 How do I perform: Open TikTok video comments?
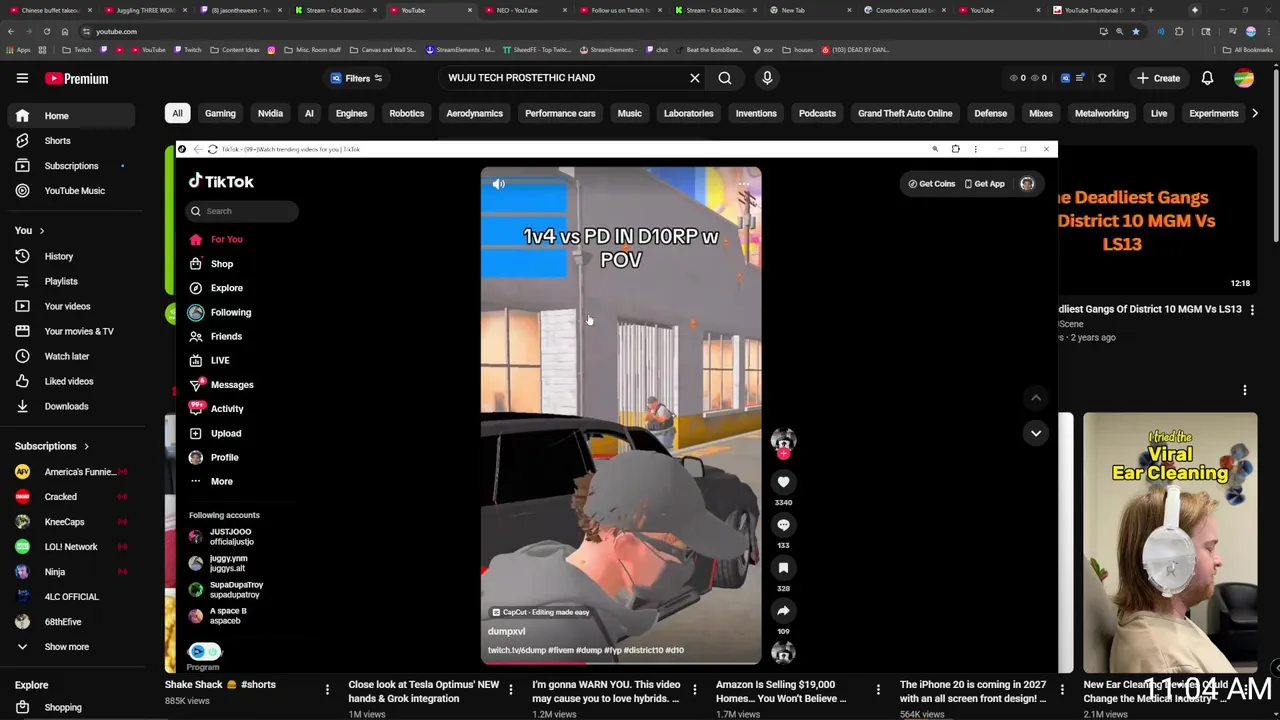783,525
